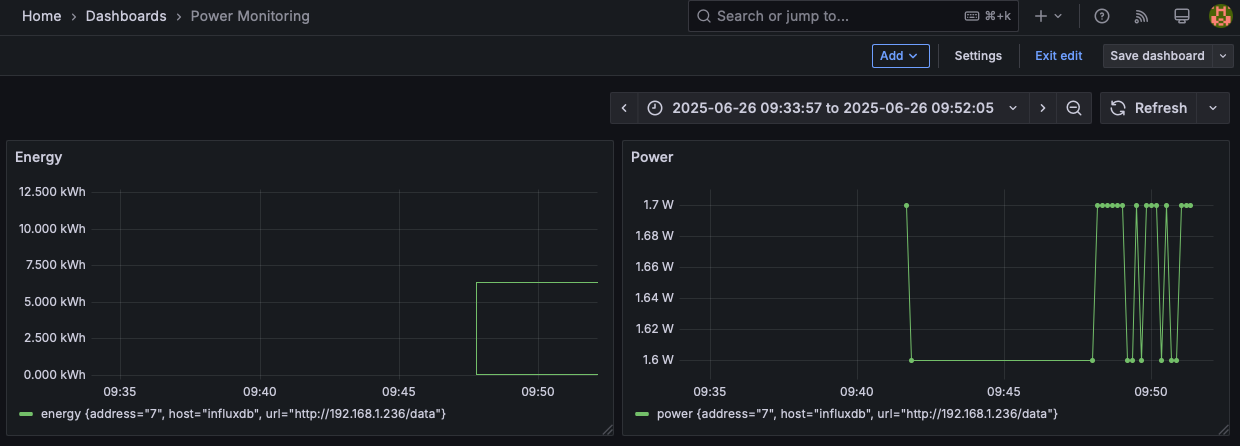Click the monitor icon in top bar
The height and width of the screenshot is (446, 1240).
(1181, 16)
